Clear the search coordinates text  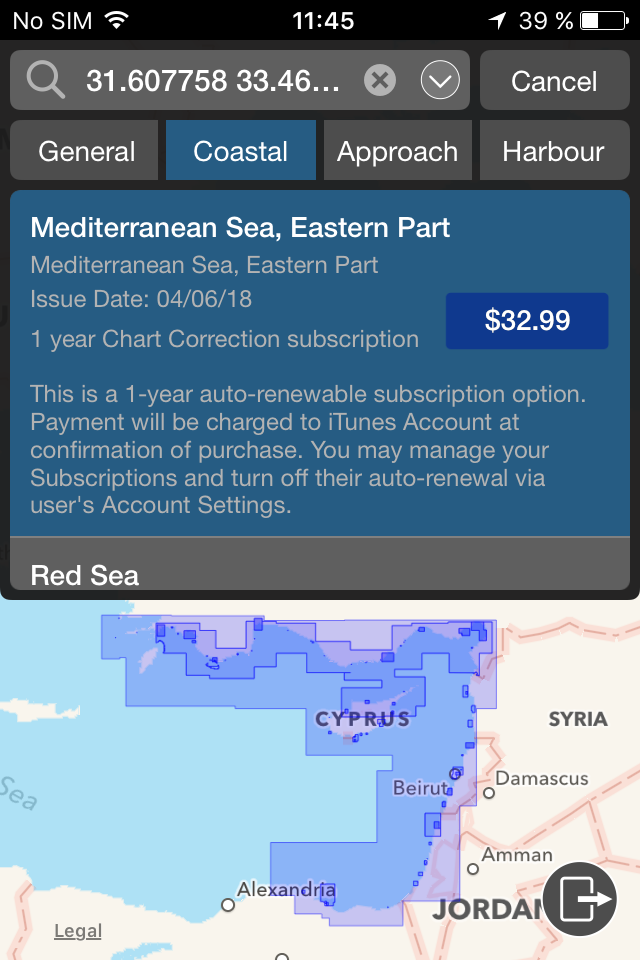[380, 80]
